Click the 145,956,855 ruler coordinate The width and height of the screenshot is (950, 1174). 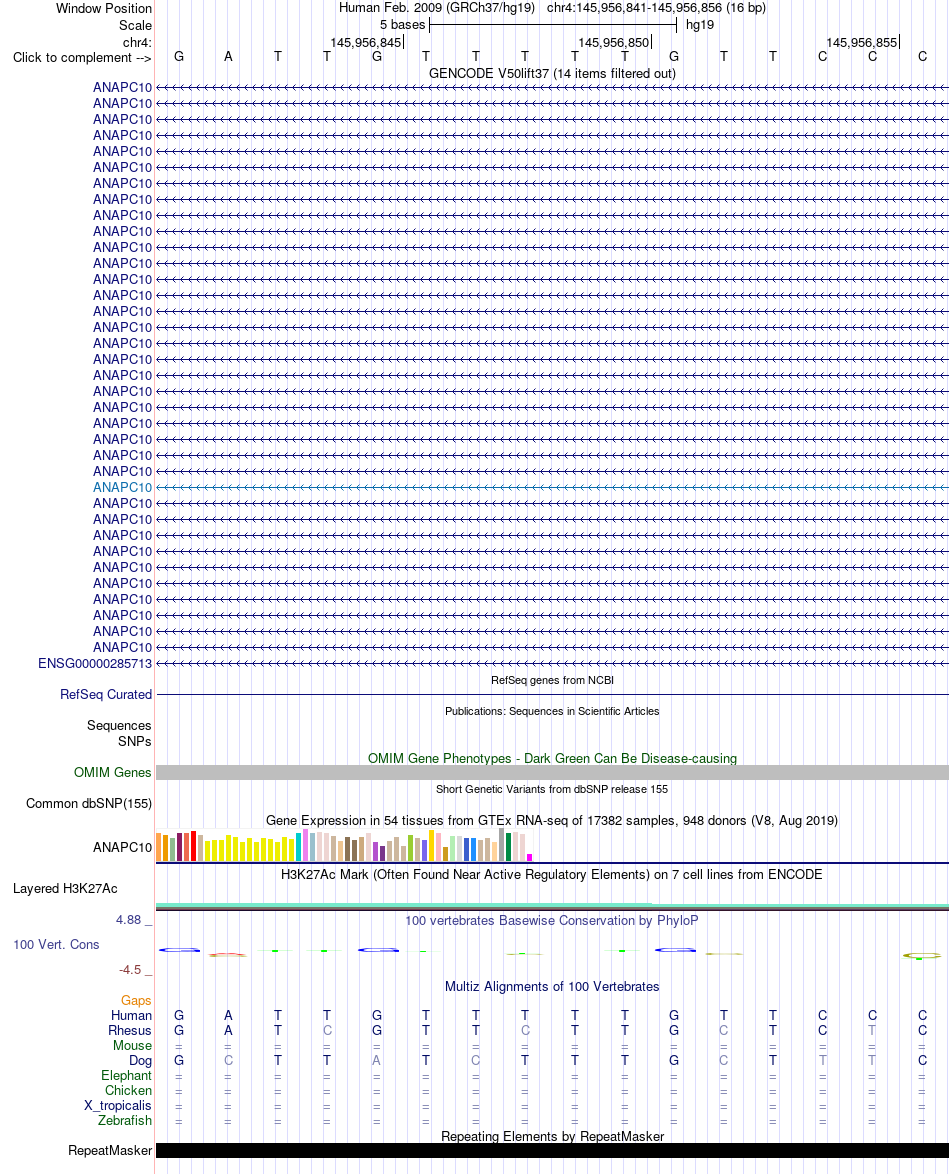pyautogui.click(x=862, y=43)
